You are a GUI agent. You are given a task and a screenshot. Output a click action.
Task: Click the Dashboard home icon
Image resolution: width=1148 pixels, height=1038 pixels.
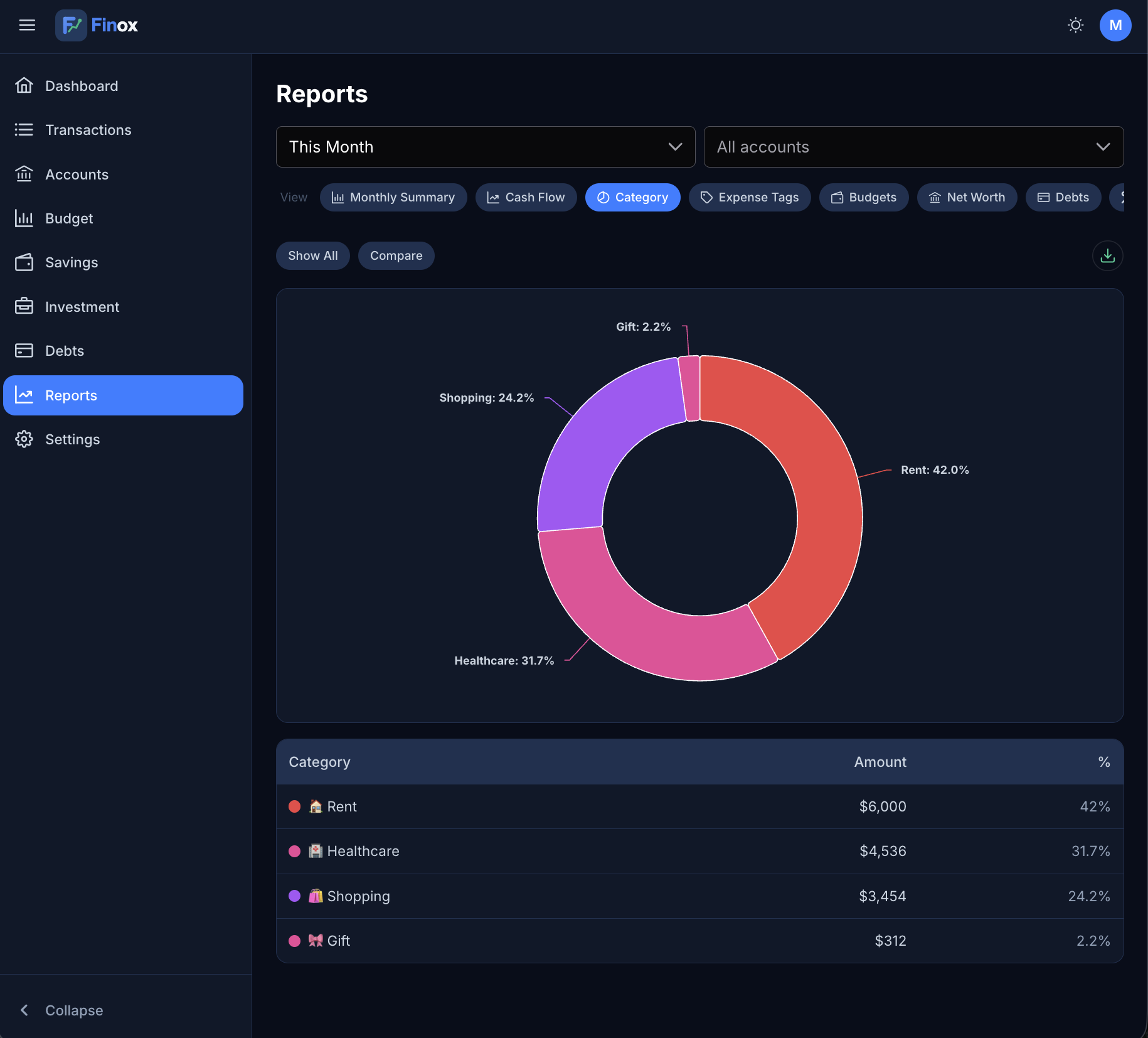[x=24, y=85]
